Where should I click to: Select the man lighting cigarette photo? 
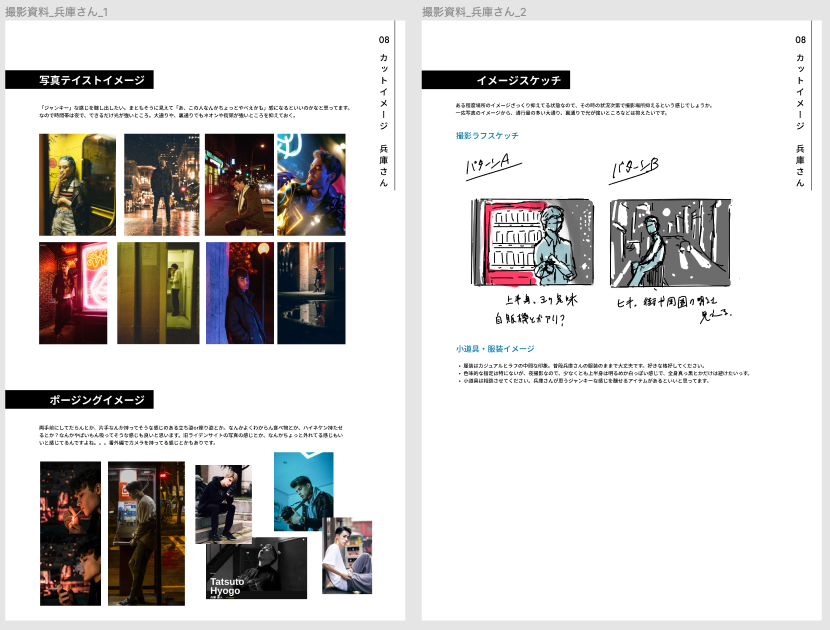pos(70,533)
